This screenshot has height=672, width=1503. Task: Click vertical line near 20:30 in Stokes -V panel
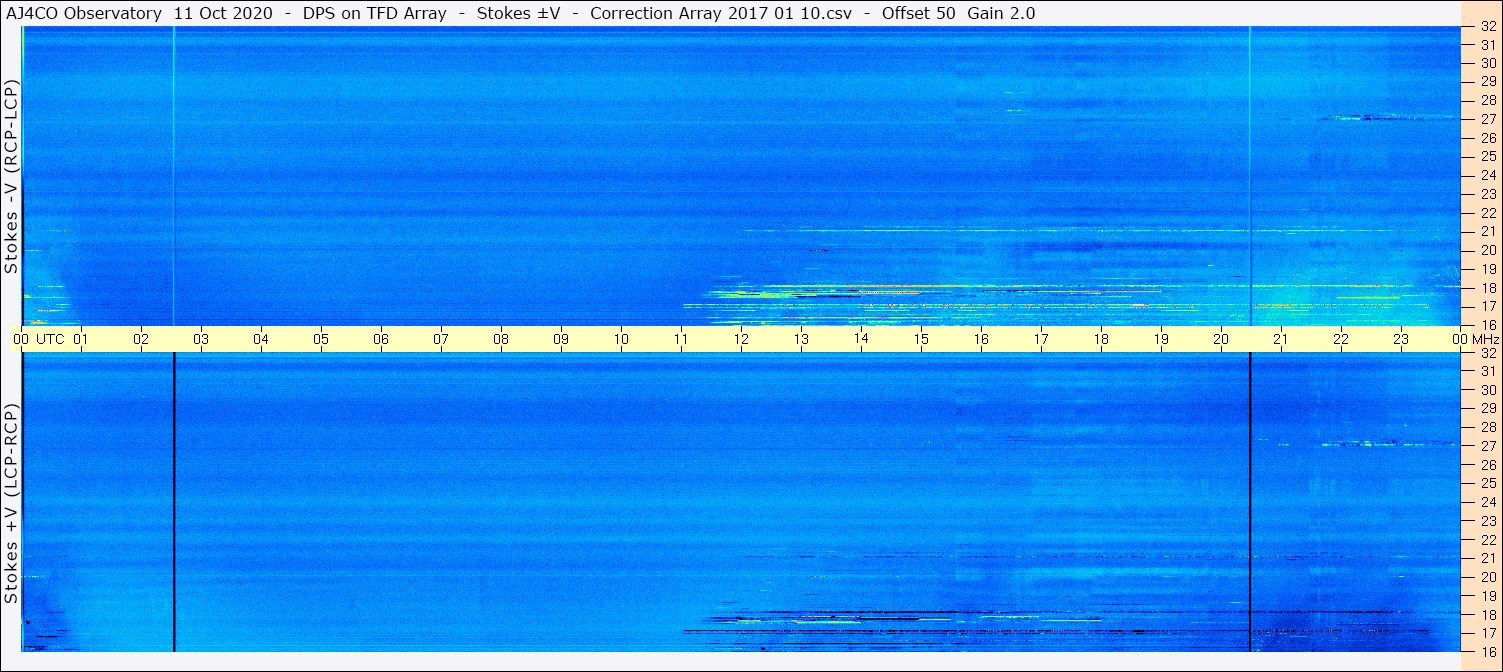click(1250, 176)
